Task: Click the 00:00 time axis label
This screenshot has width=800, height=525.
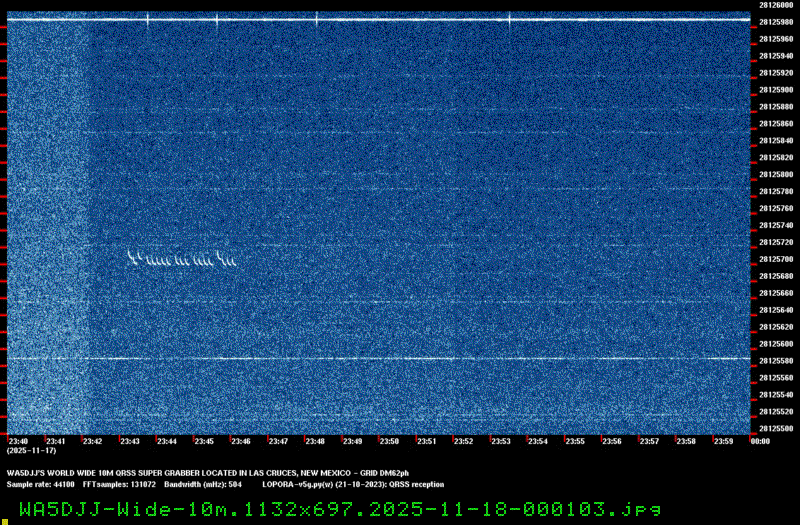Action: coord(760,441)
